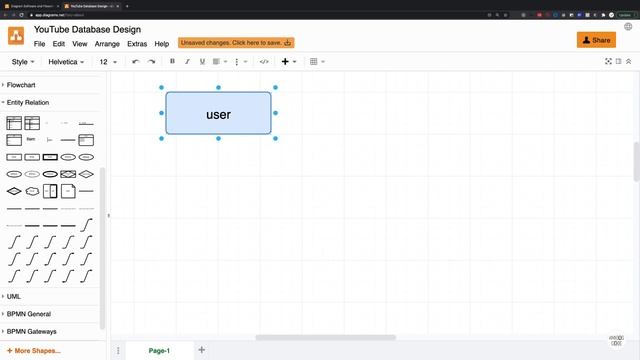
Task: Expand the BPMN Gateways section
Action: pyautogui.click(x=31, y=331)
